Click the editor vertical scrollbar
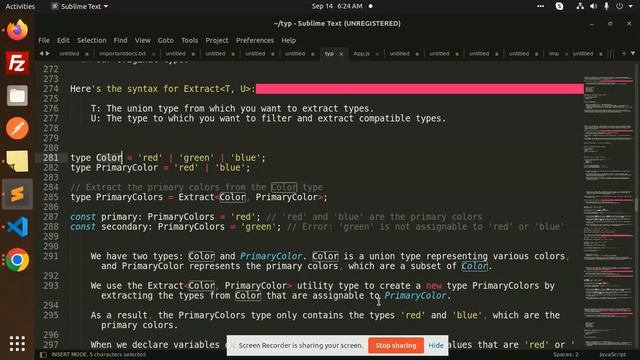Image resolution: width=640 pixels, height=360 pixels. point(636,206)
